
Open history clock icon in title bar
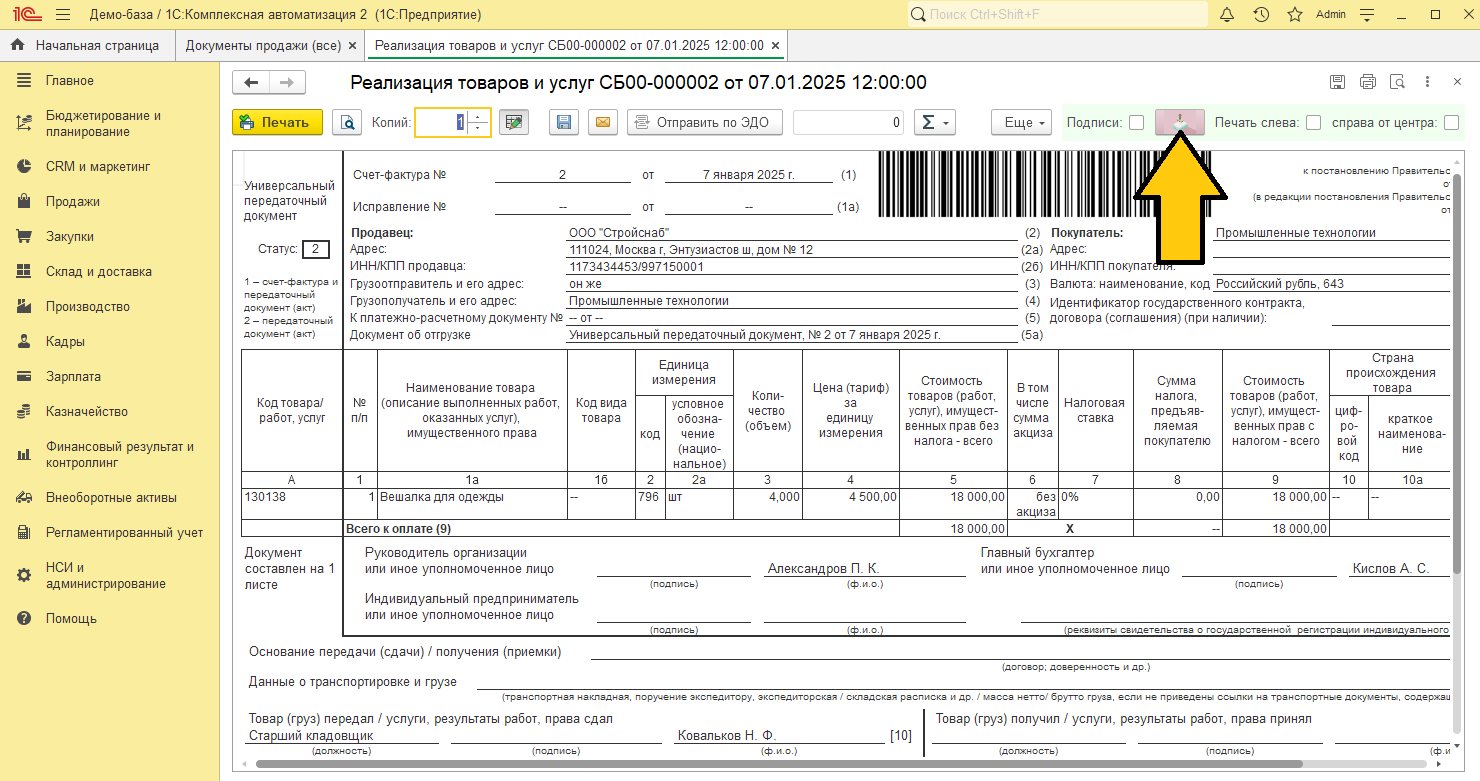(1261, 15)
